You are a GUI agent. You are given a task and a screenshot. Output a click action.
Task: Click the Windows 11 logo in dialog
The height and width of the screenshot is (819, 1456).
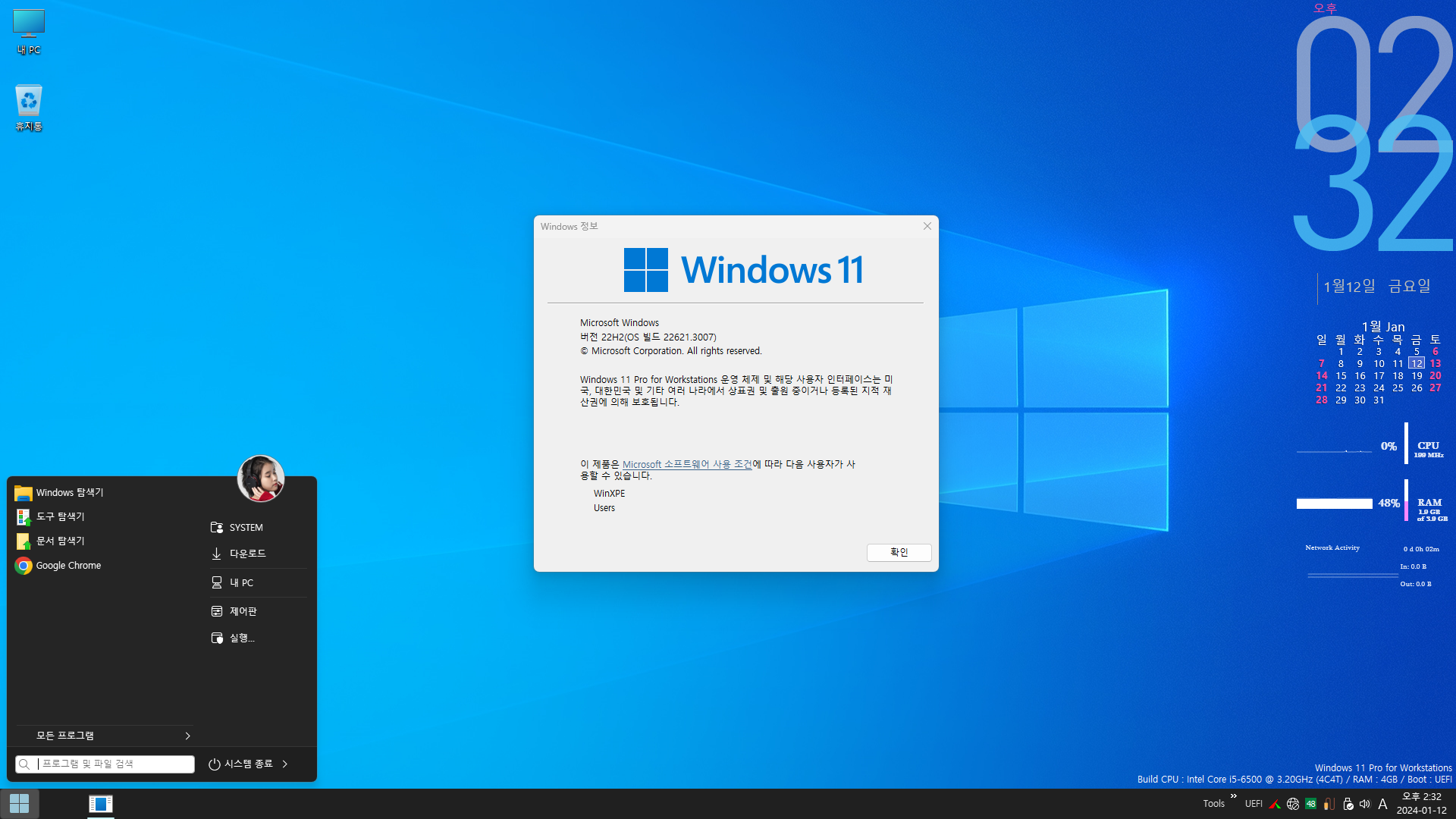[743, 269]
